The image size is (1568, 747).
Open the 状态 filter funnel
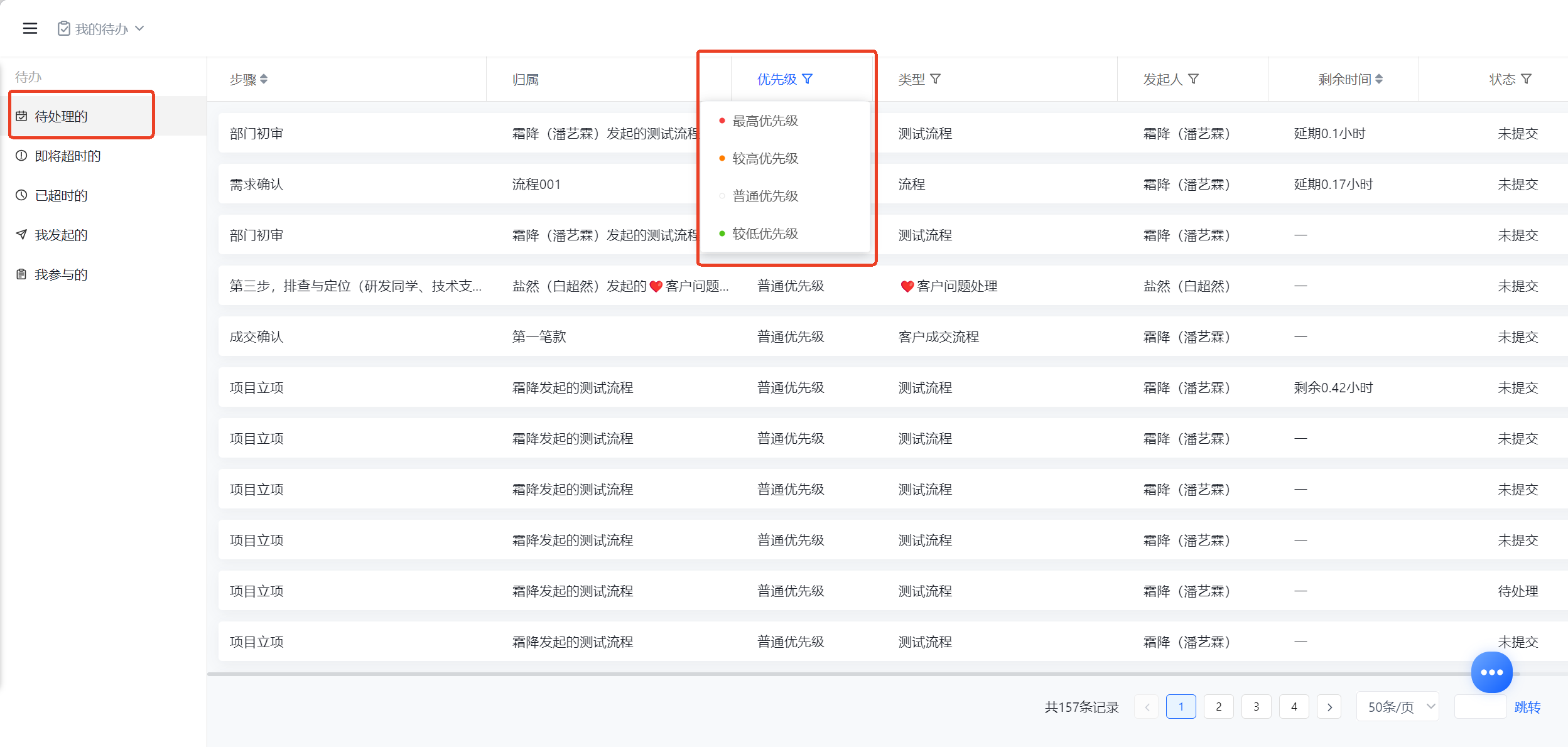pos(1527,79)
